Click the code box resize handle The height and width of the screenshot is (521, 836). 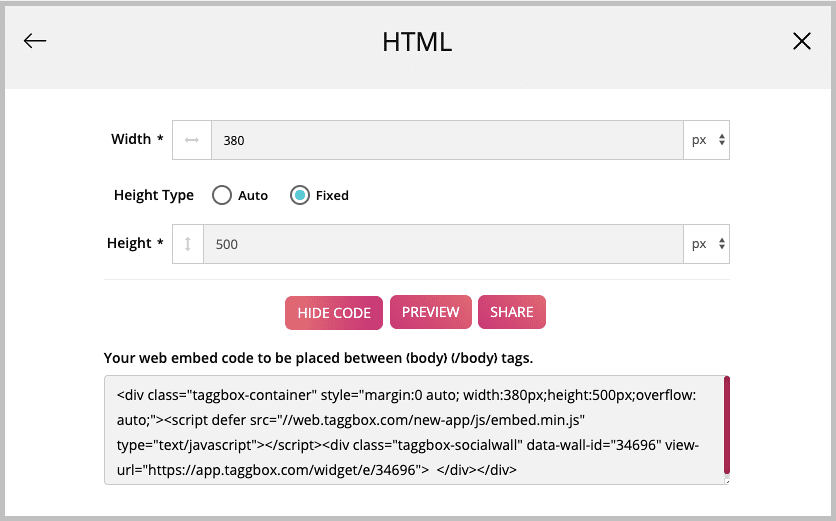click(x=727, y=482)
